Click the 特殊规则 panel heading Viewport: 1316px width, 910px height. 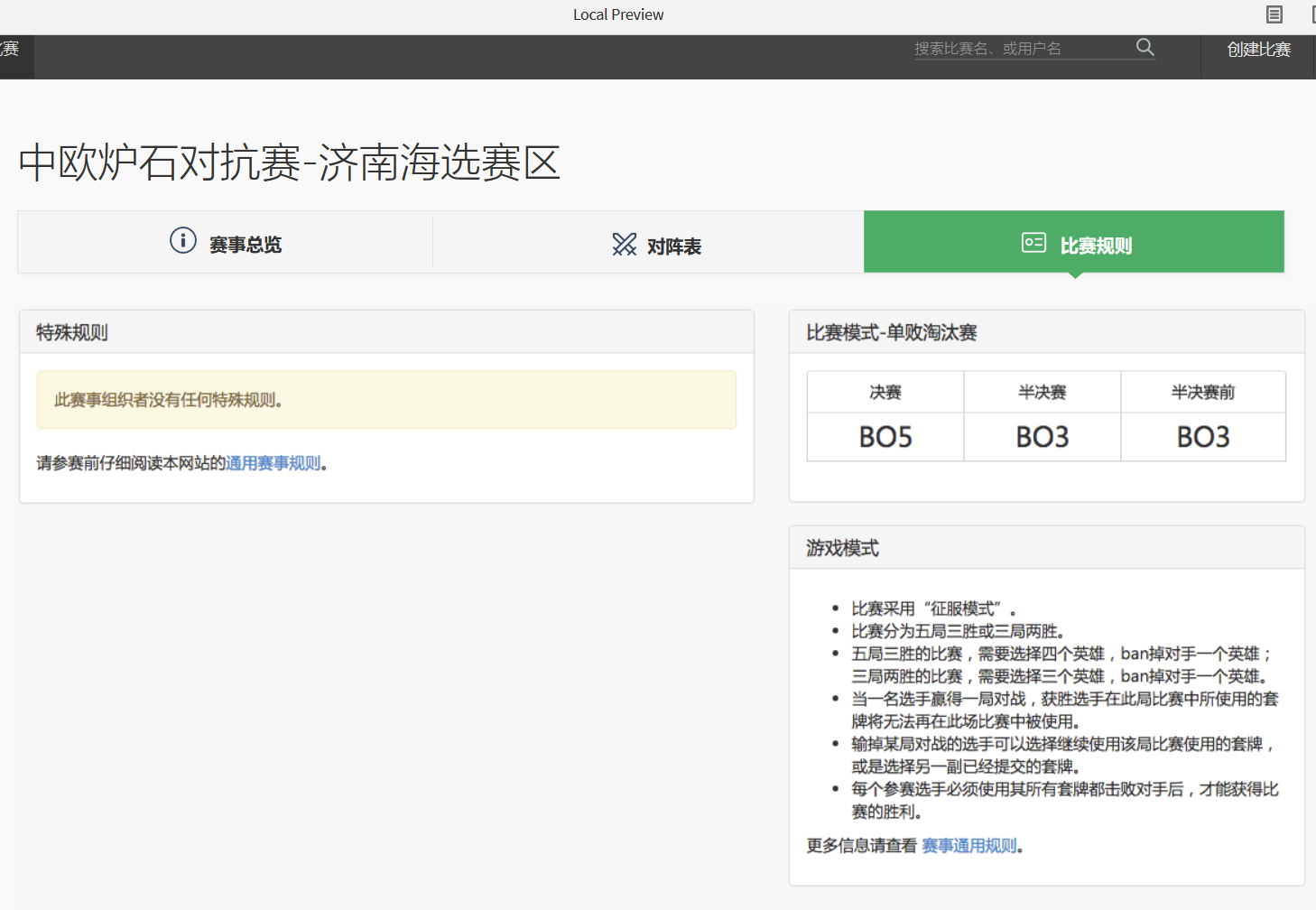click(x=386, y=332)
